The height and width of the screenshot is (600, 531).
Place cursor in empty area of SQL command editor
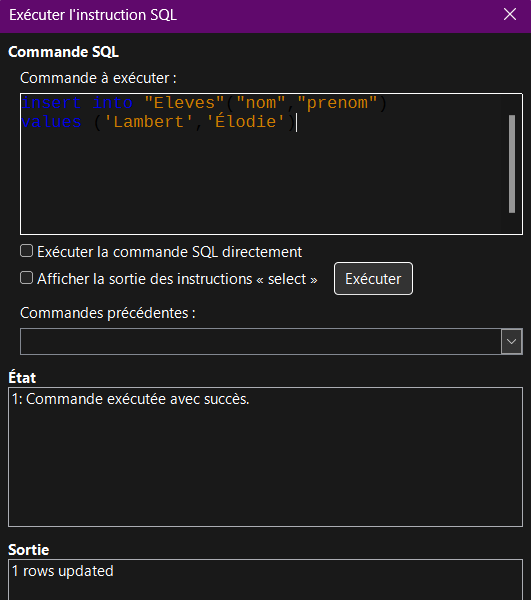[260, 180]
